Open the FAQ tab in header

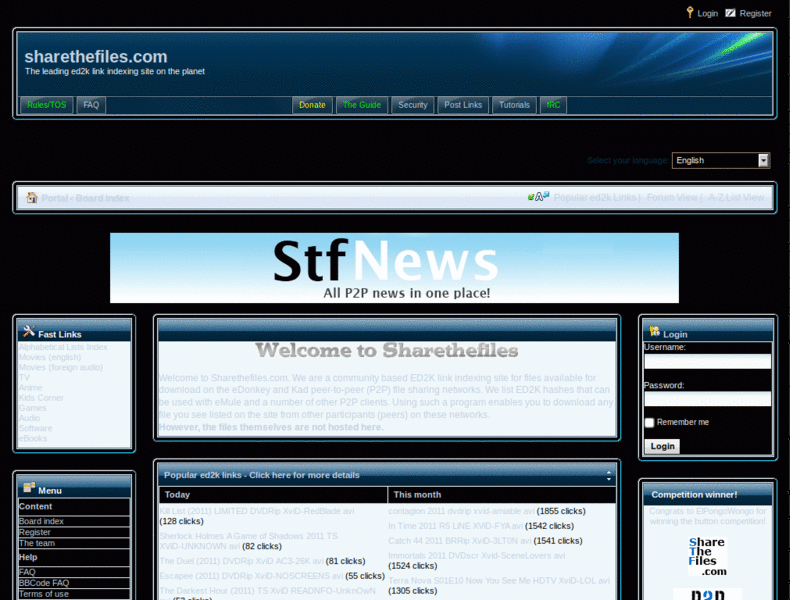point(91,105)
